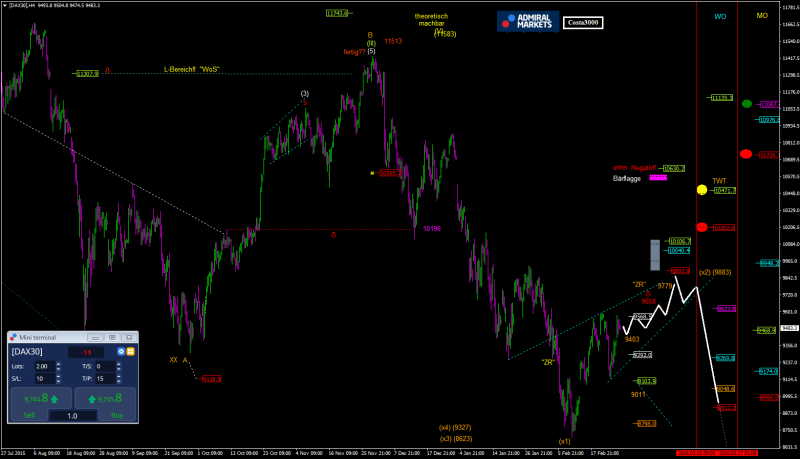Click the yellow grid icon in Mini terminal

pyautogui.click(x=131, y=352)
